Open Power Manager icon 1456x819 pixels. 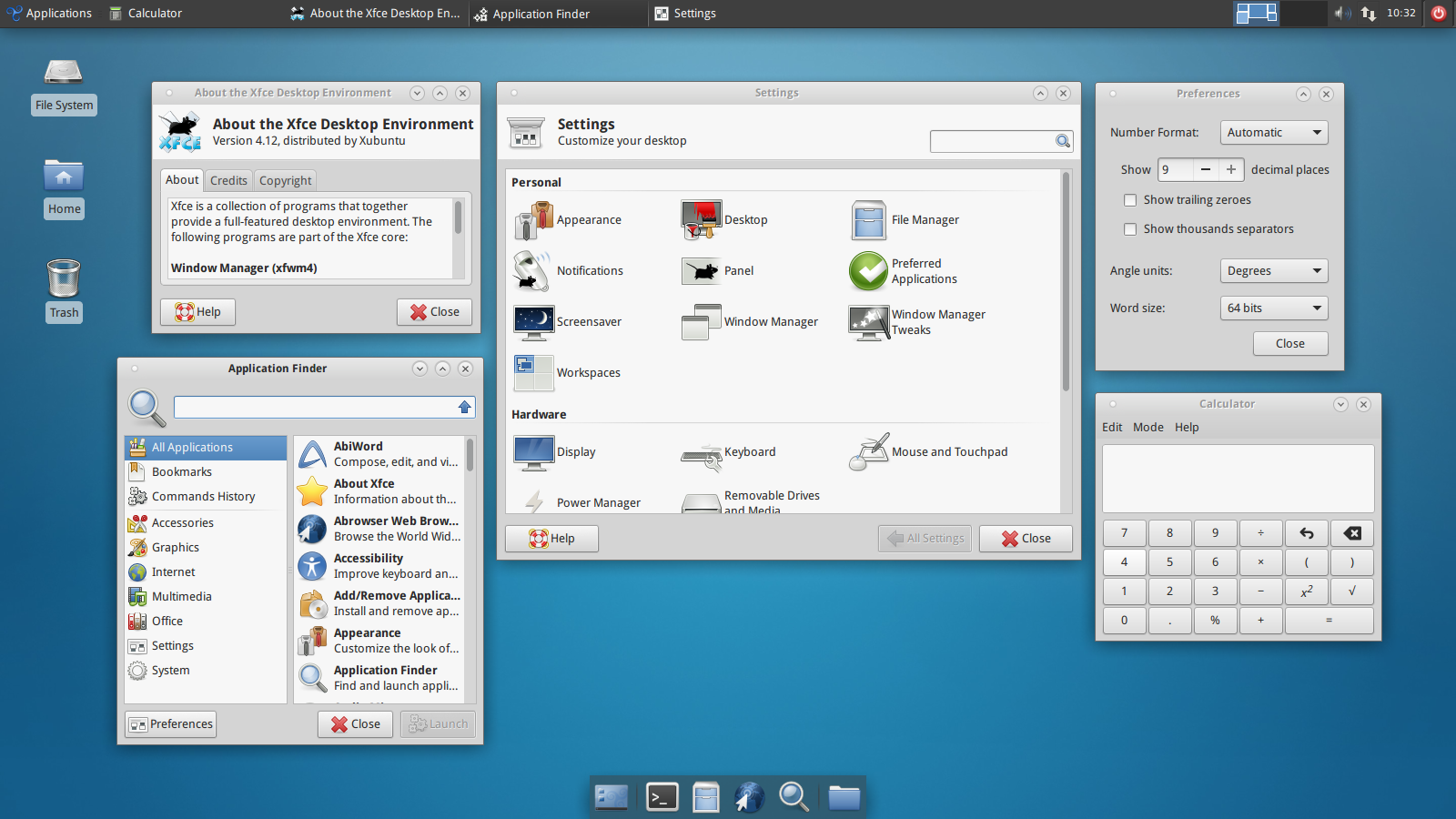pos(533,502)
